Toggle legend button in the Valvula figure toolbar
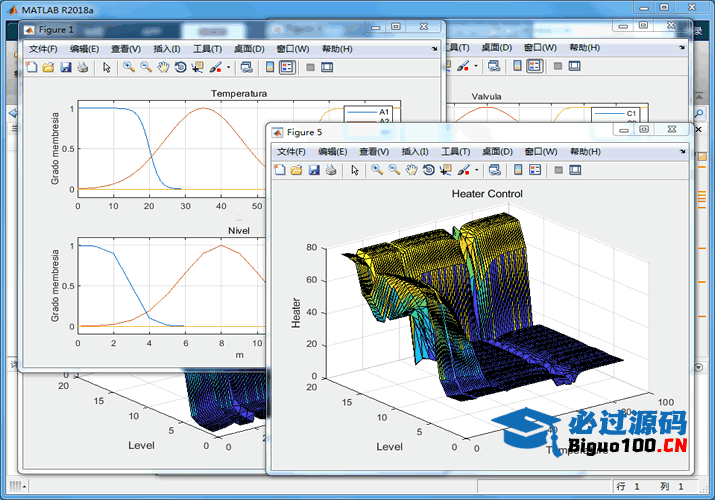The image size is (715, 500). (534, 66)
